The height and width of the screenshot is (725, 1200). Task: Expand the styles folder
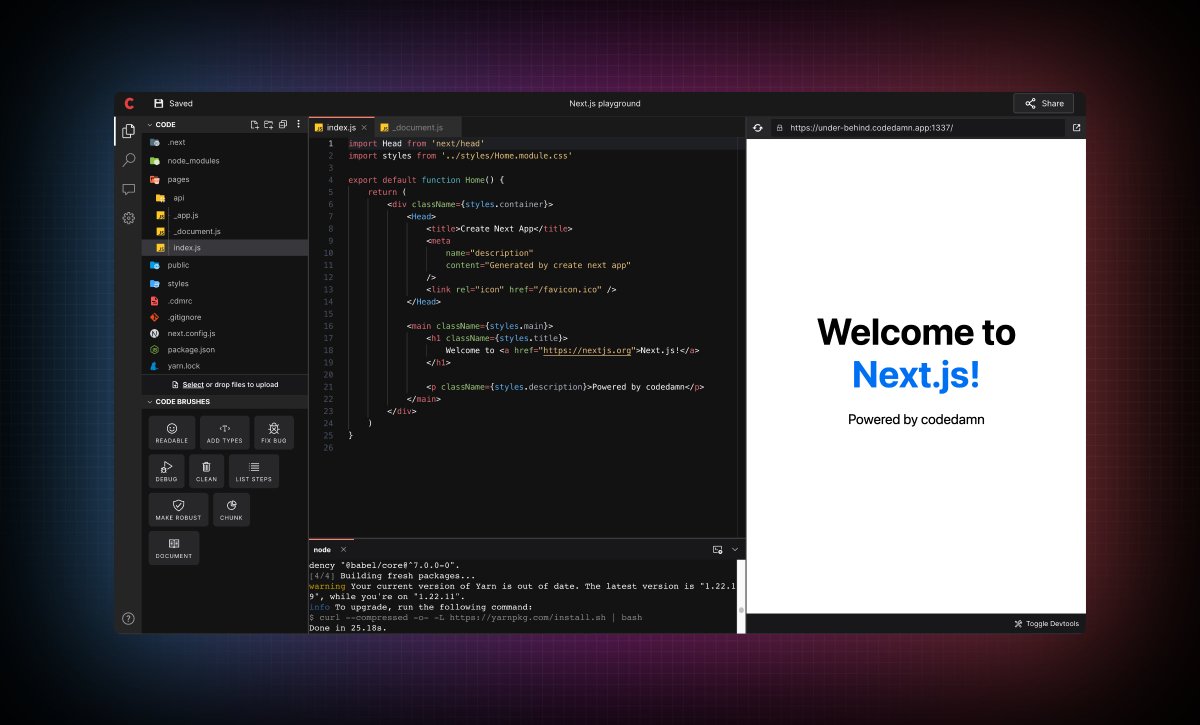(x=225, y=284)
